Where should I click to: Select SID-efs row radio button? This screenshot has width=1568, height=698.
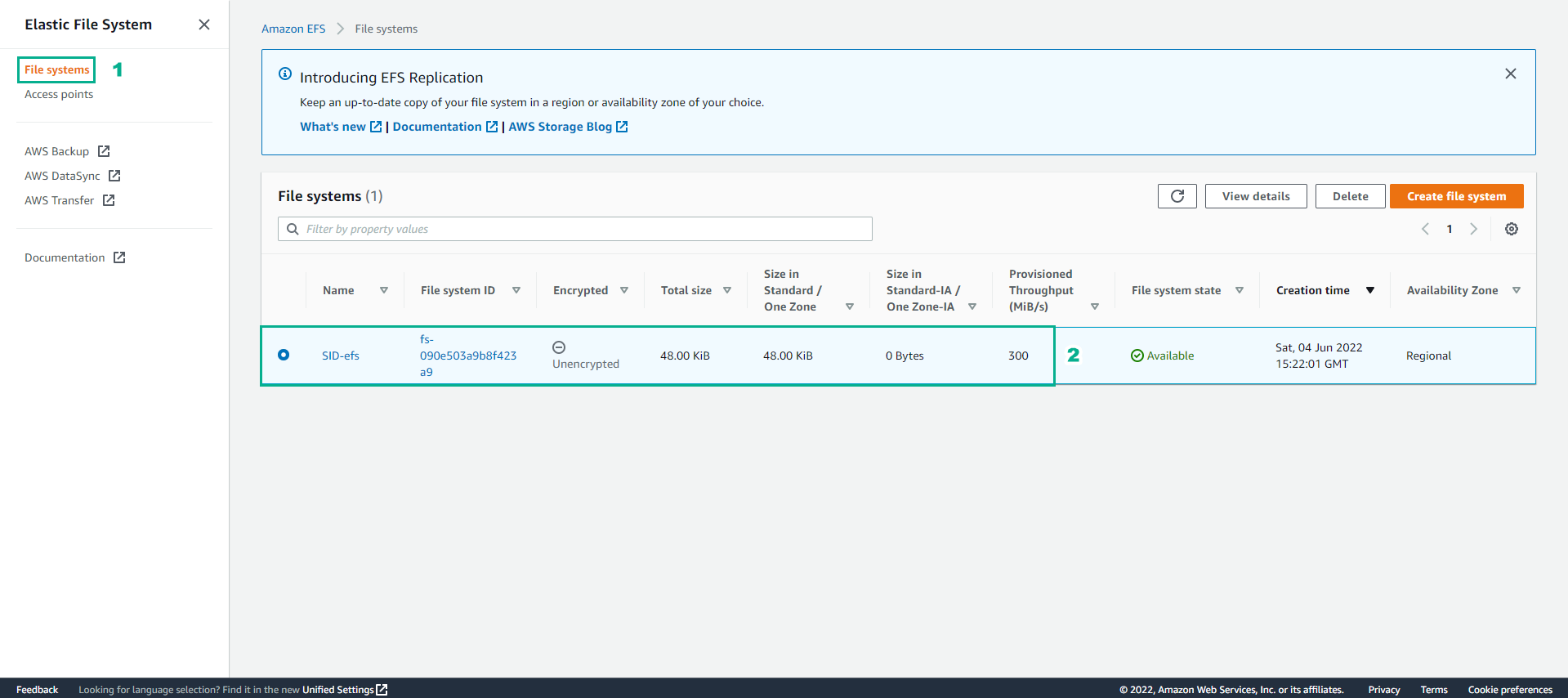(x=284, y=355)
